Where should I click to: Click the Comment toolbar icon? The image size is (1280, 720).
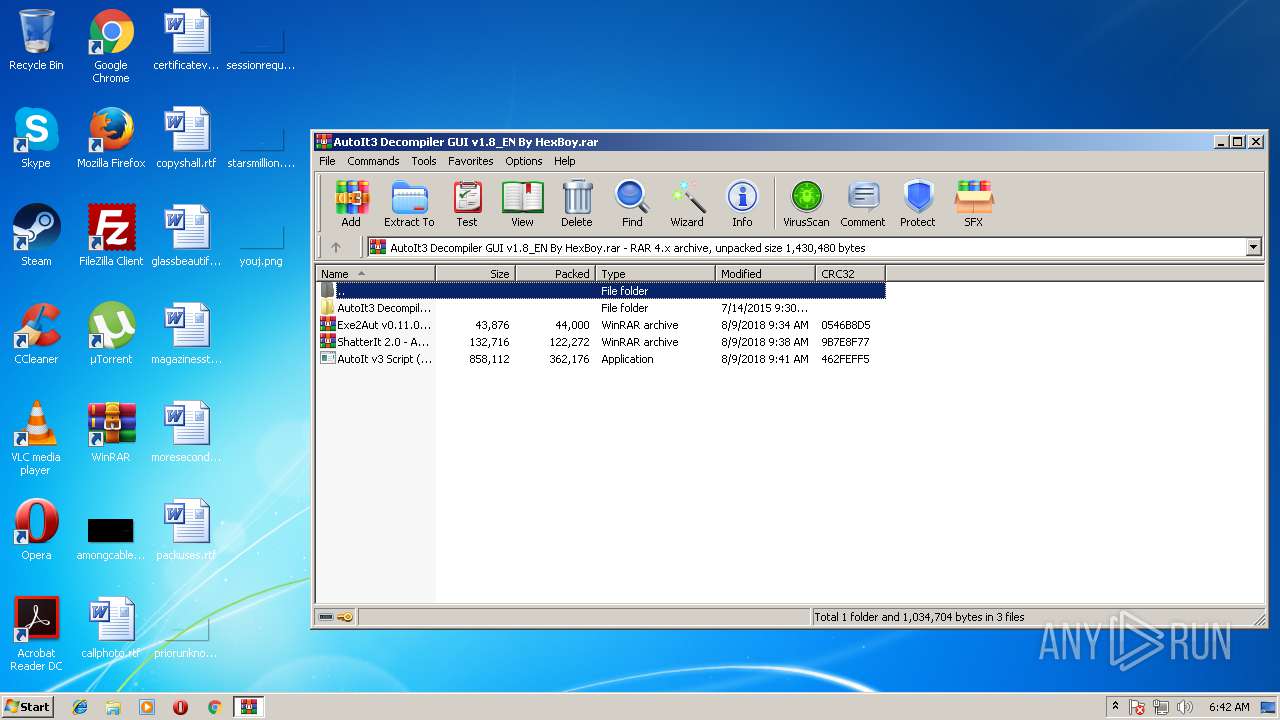click(862, 204)
